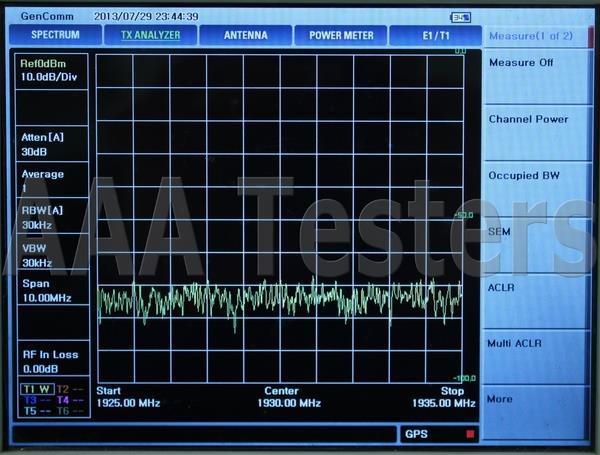The image size is (600, 455).
Task: Open the E1 / T1 tab
Action: point(435,36)
